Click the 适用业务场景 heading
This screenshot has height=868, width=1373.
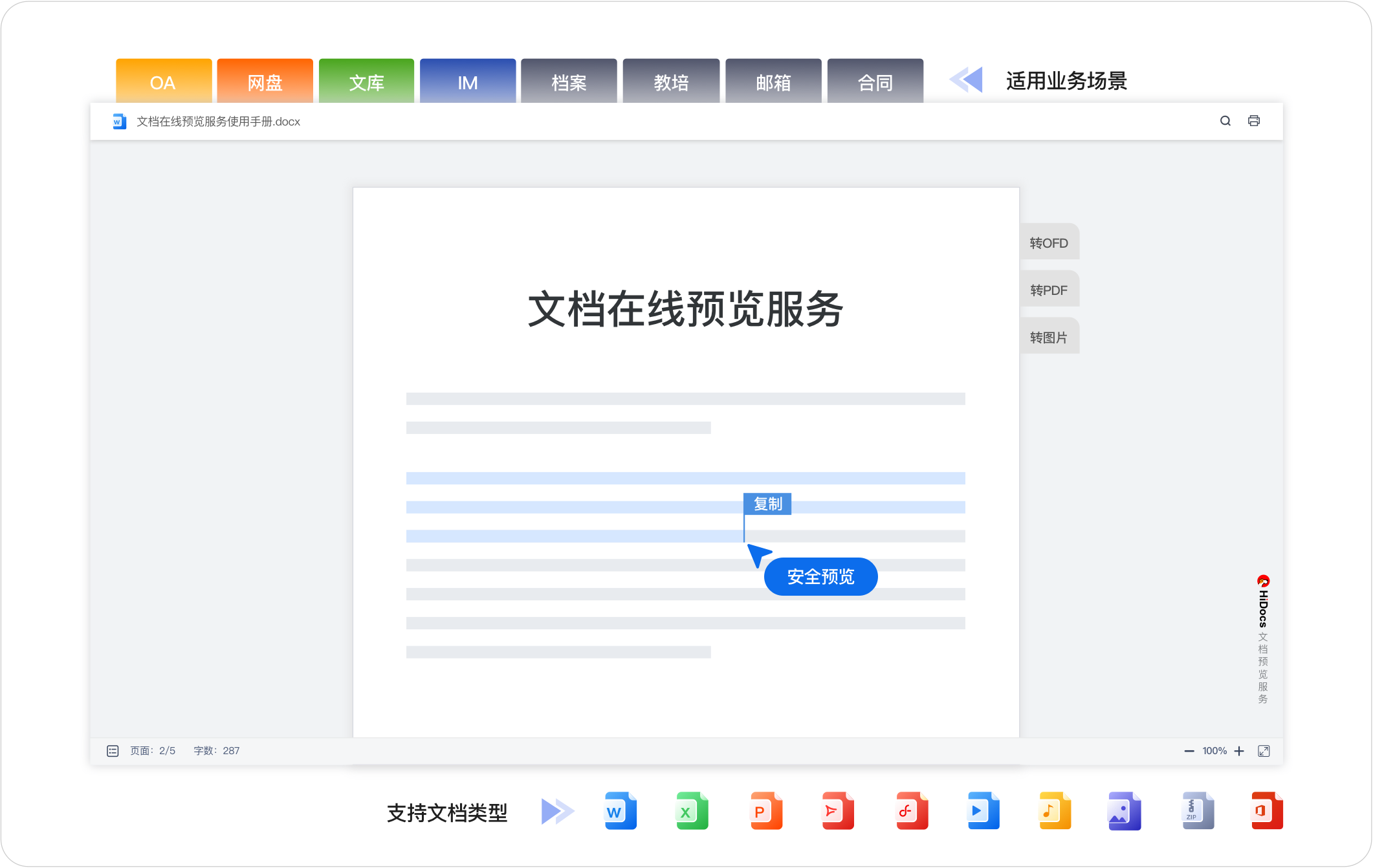1066,81
